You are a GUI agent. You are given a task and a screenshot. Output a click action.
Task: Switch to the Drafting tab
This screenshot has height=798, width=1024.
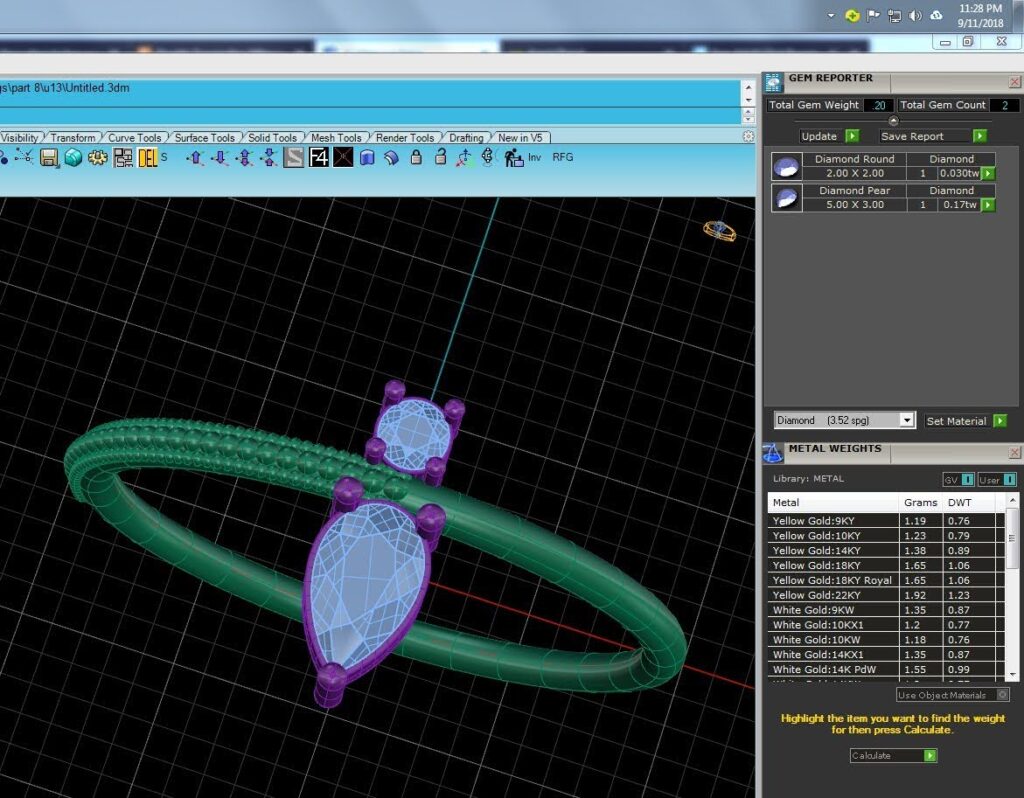pyautogui.click(x=466, y=138)
